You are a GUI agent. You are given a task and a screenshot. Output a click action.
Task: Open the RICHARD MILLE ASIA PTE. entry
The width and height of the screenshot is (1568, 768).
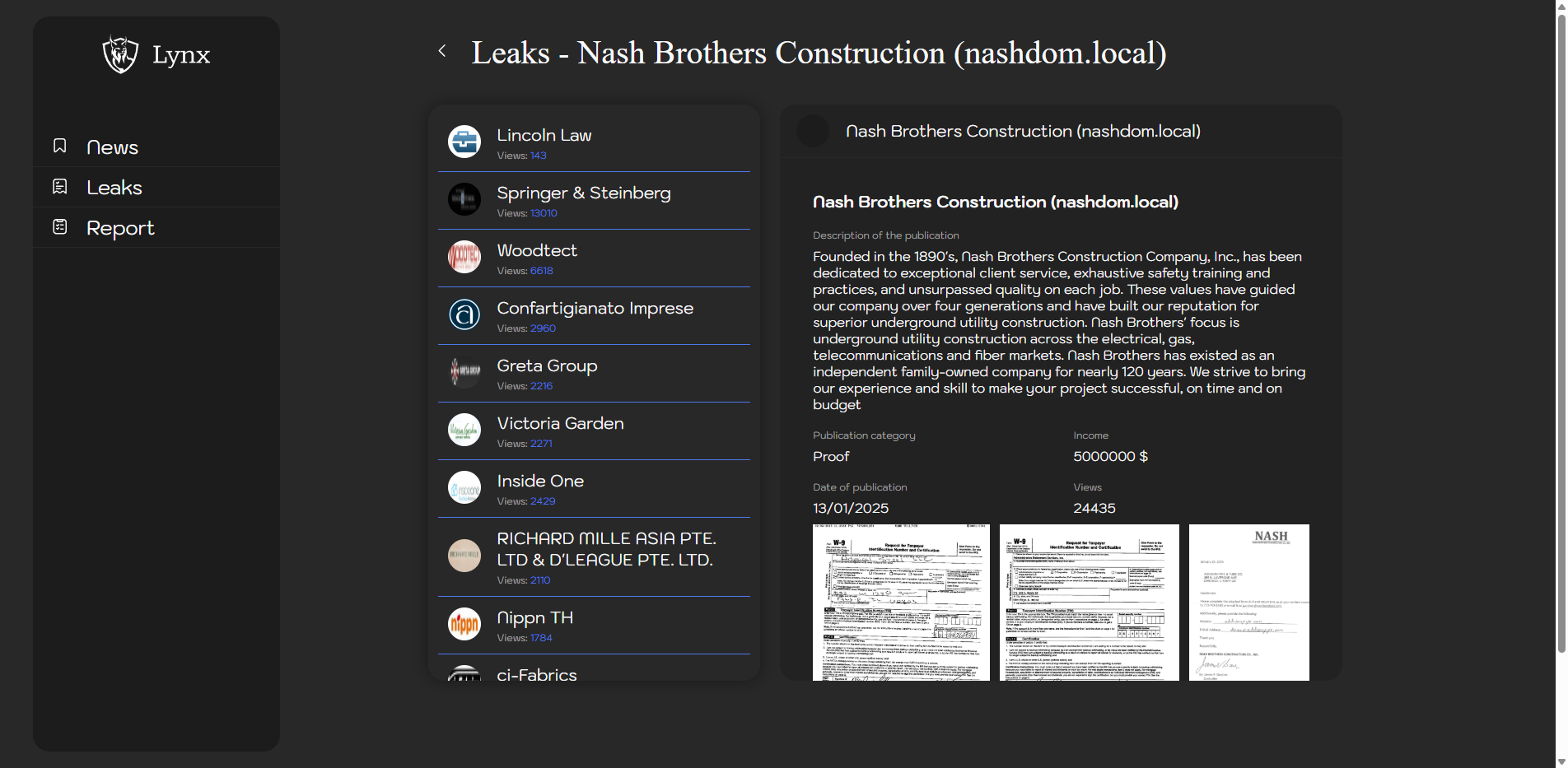(606, 549)
